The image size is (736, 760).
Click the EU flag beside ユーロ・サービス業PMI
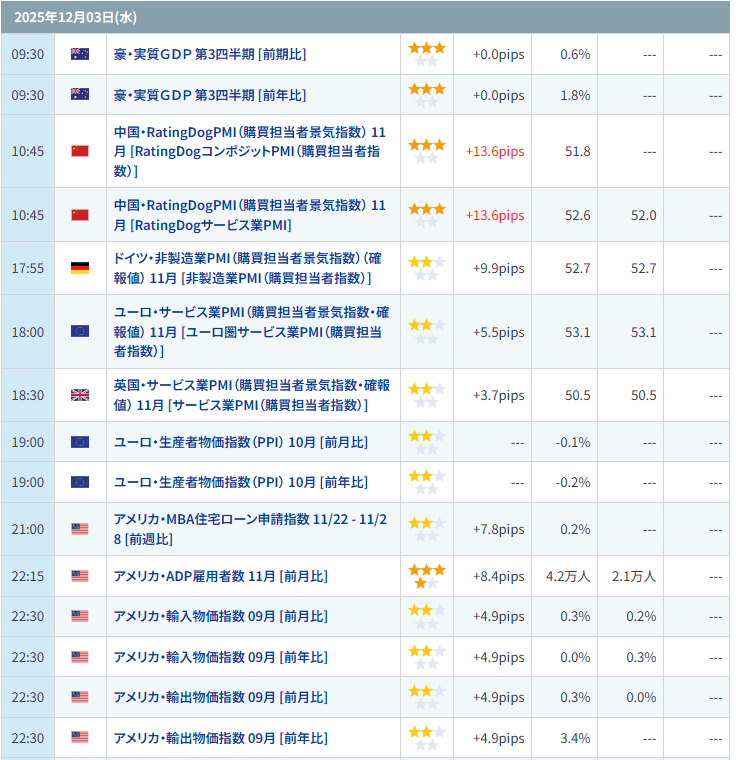(80, 332)
